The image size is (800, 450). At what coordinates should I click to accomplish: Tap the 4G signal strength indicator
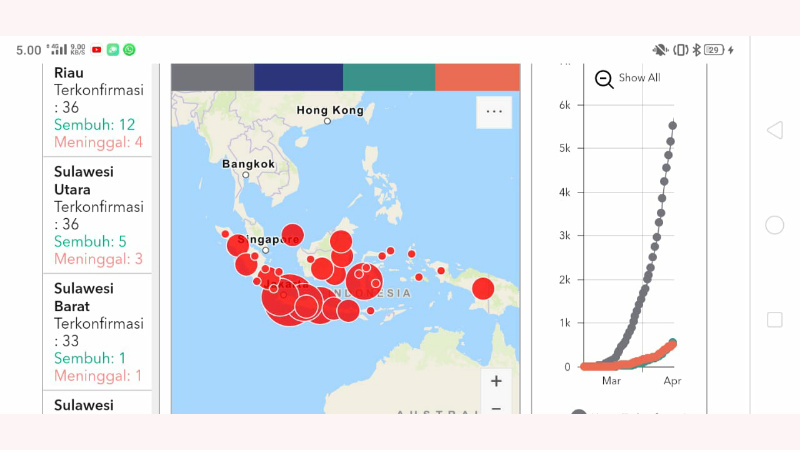57,49
